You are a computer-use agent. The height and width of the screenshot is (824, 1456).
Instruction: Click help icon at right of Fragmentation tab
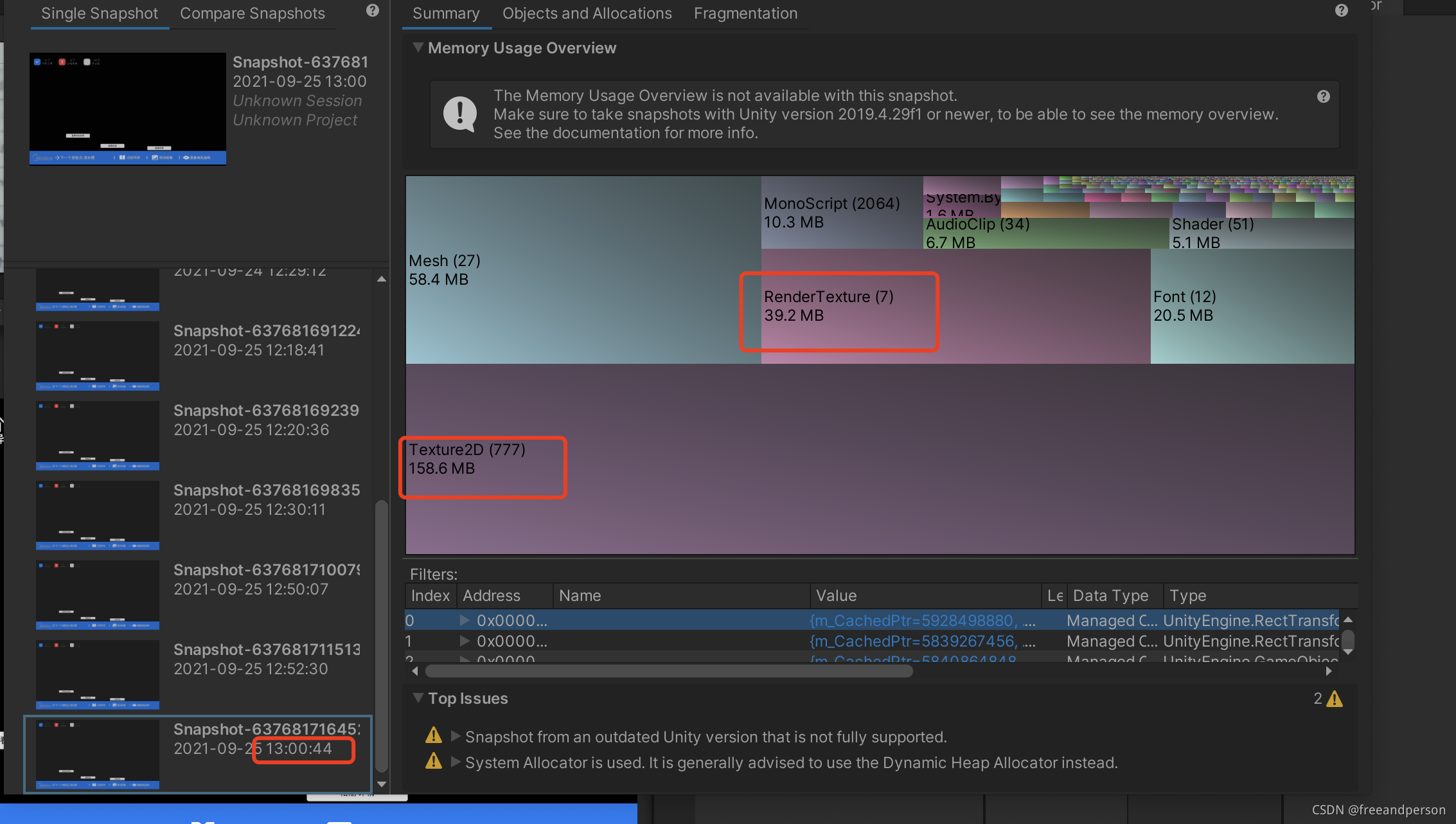click(1341, 10)
